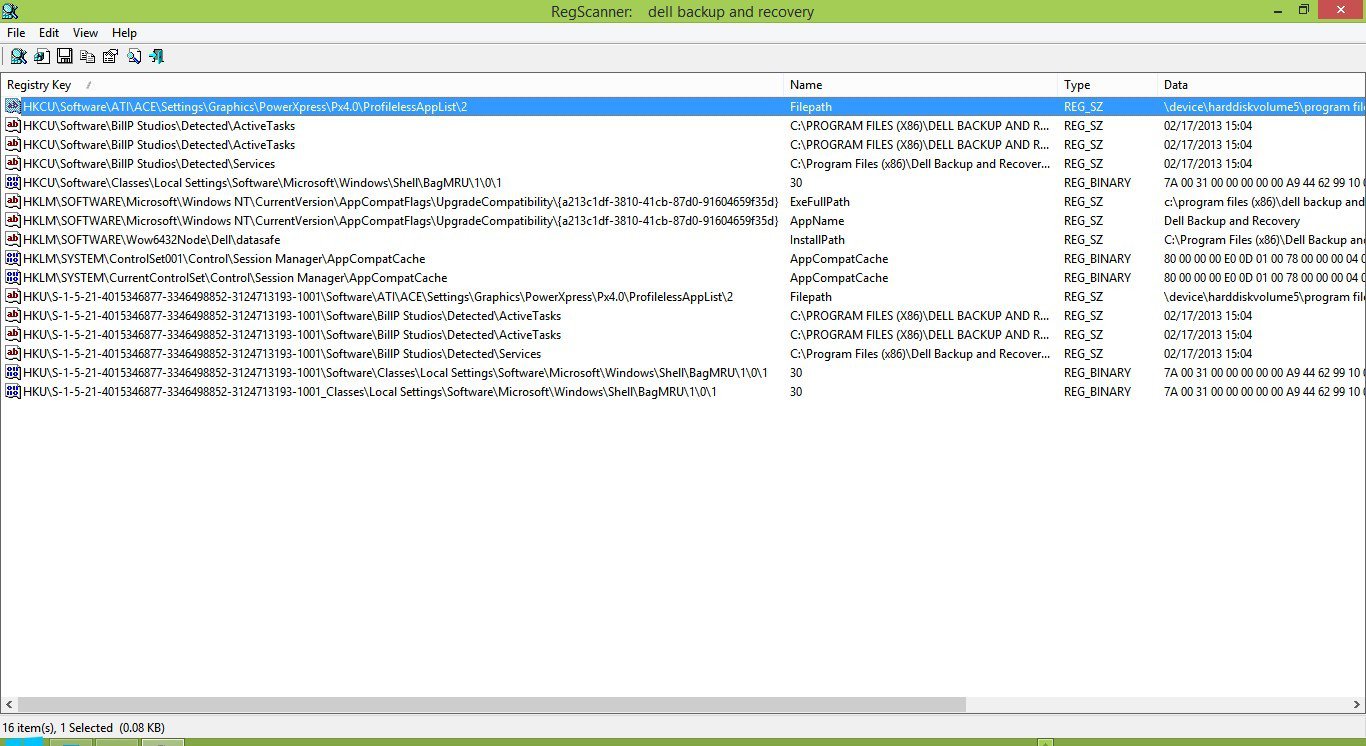The width and height of the screenshot is (1366, 746).
Task: Click the 'Dell Backup and Recovery' data cell
Action: (x=1232, y=220)
